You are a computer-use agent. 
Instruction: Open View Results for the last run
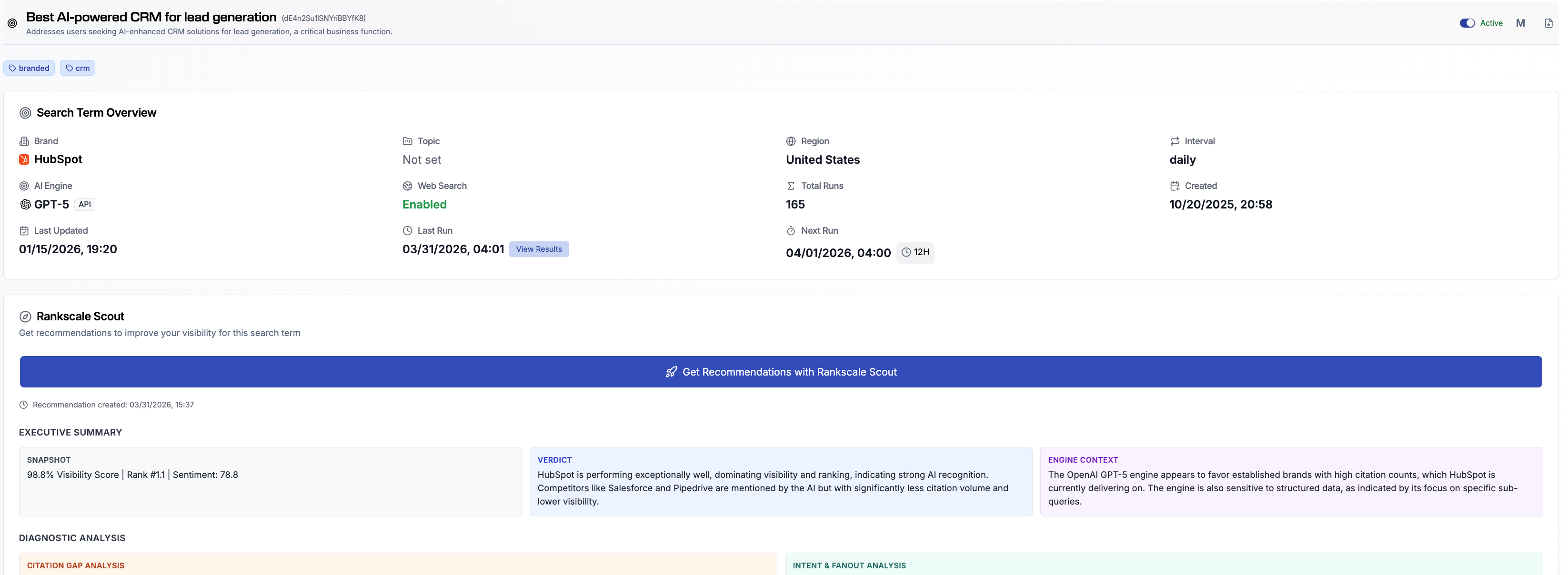click(x=539, y=249)
